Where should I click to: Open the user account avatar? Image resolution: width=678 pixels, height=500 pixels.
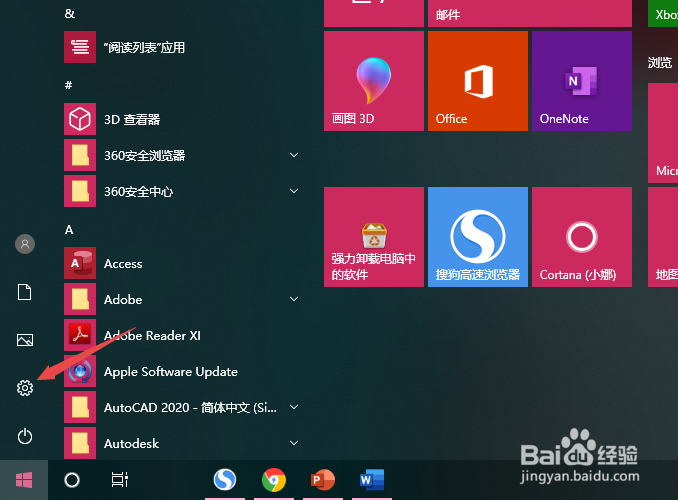(x=25, y=244)
